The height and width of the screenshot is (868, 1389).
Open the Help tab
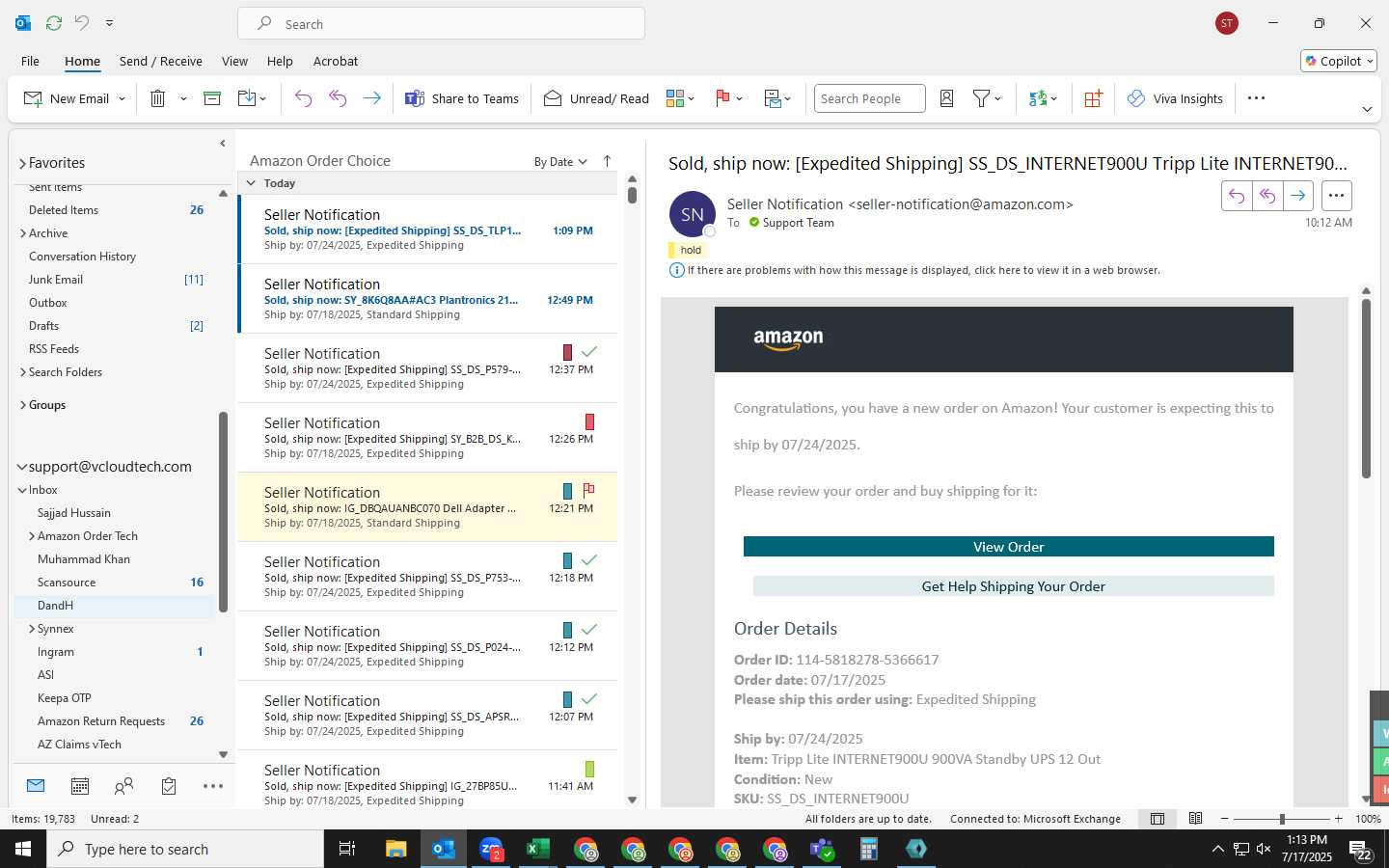coord(280,61)
